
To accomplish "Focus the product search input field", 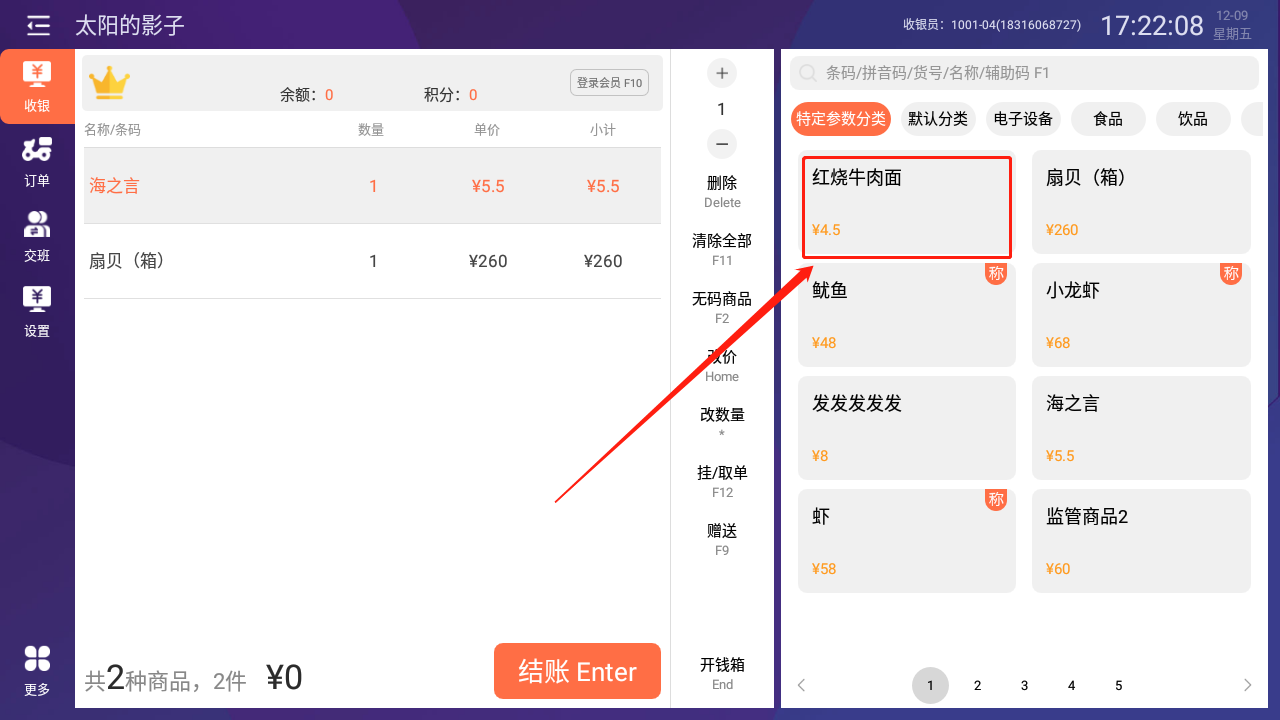I will click(x=1024, y=73).
